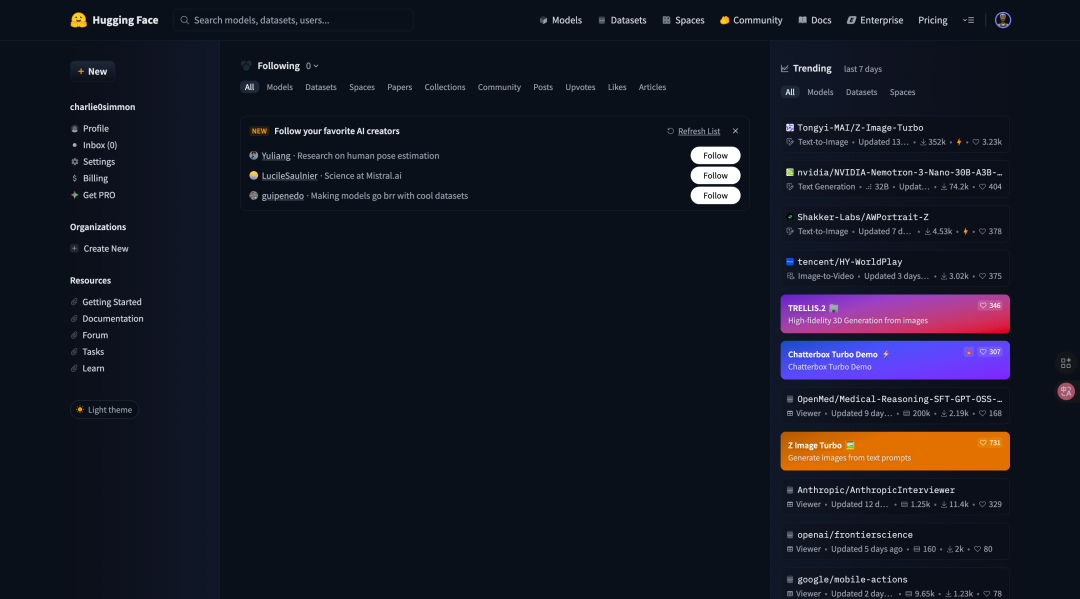This screenshot has height=599, width=1080.
Task: Open the Tasks resource link
Action: pyautogui.click(x=87, y=352)
